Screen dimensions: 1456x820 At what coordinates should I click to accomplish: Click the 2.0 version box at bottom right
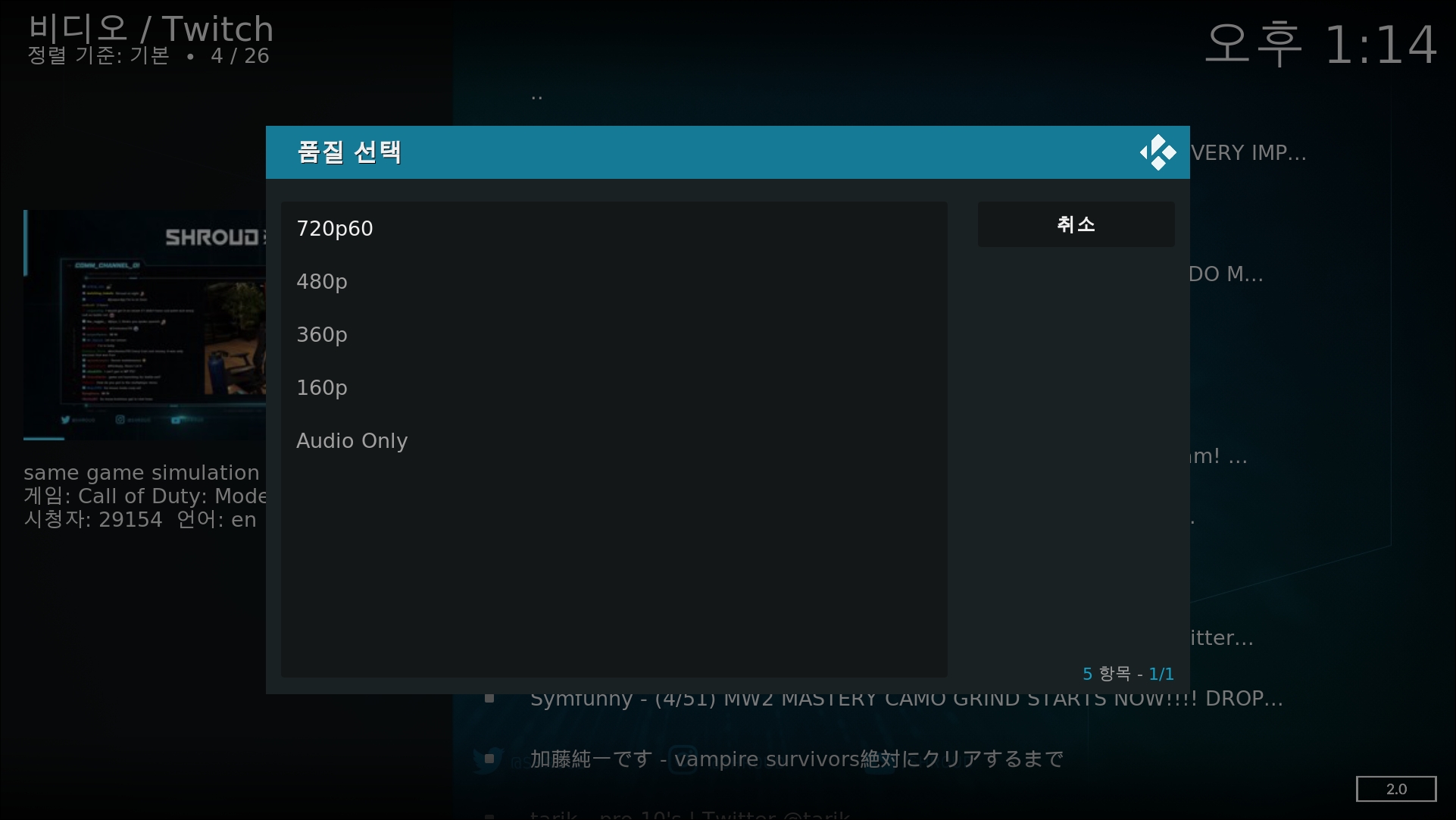[x=1395, y=789]
